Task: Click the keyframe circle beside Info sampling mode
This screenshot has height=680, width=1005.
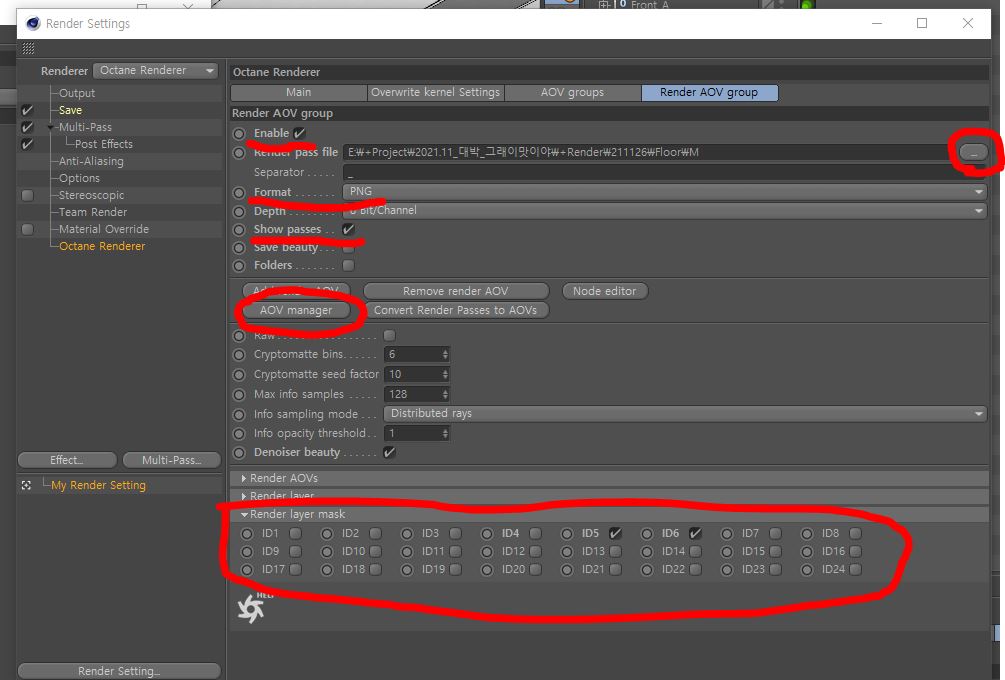Action: (x=239, y=414)
